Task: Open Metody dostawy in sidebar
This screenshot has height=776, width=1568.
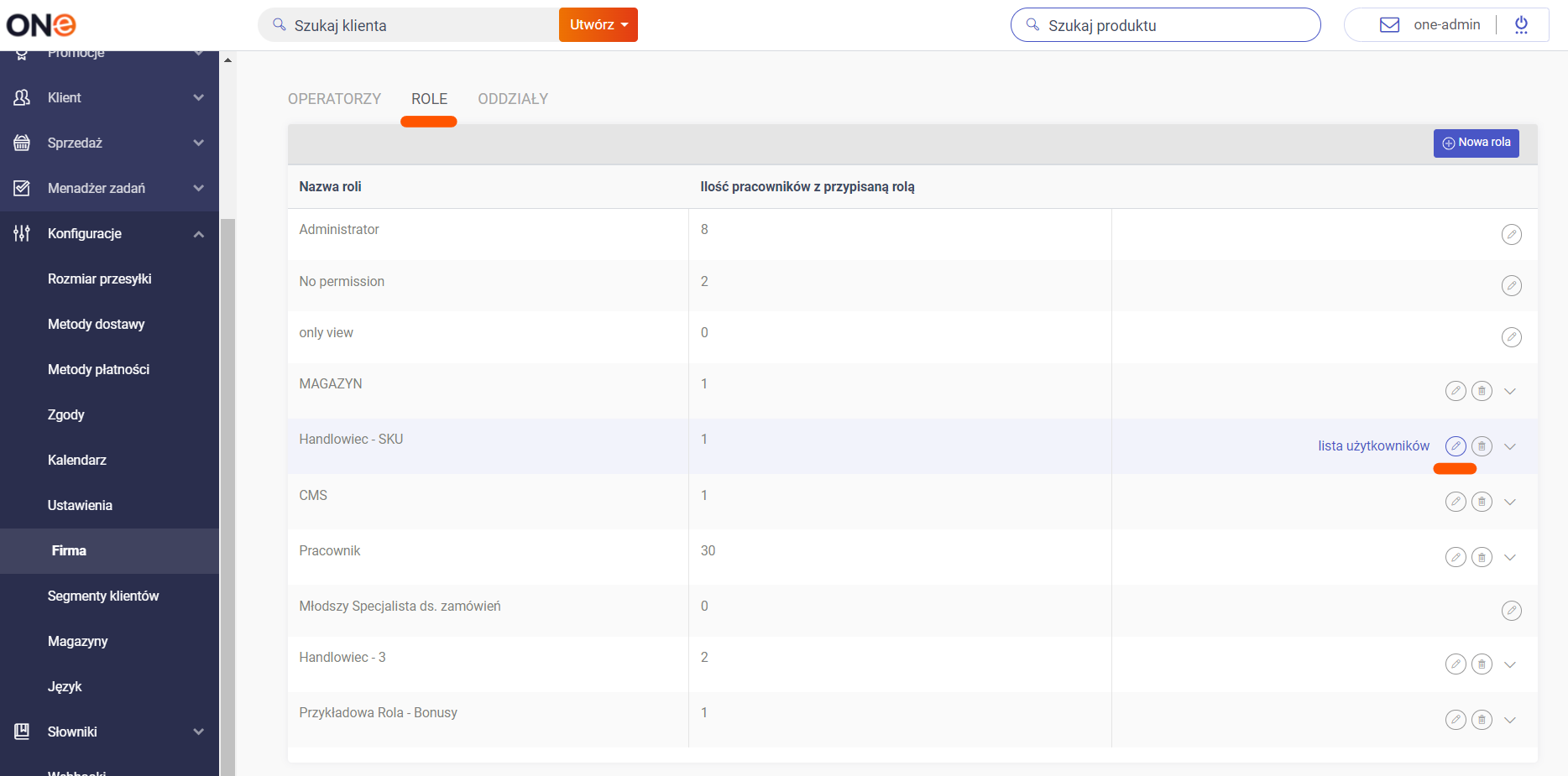Action: 97,324
